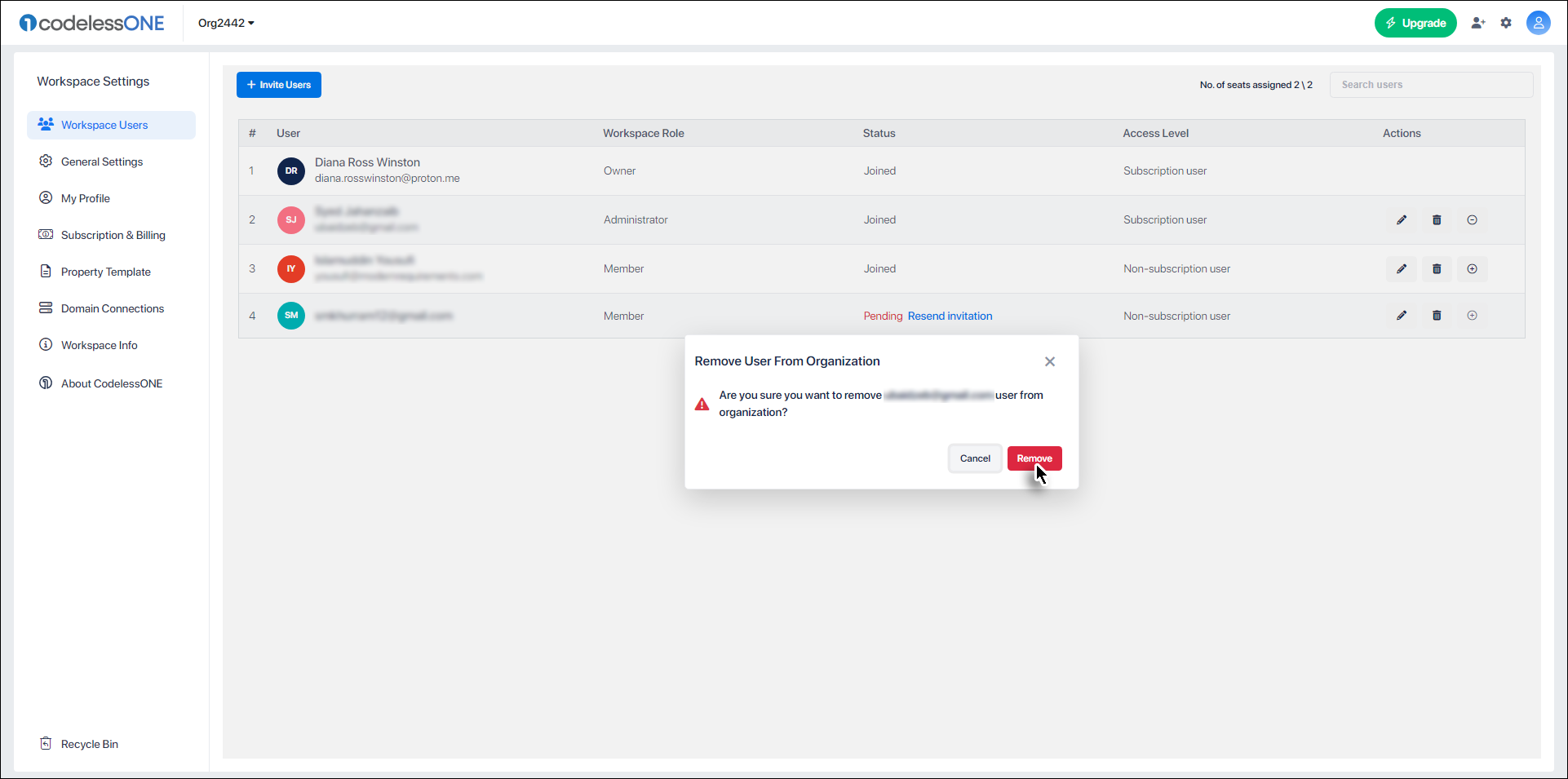Edit the pending member using the pencil icon

(1402, 315)
